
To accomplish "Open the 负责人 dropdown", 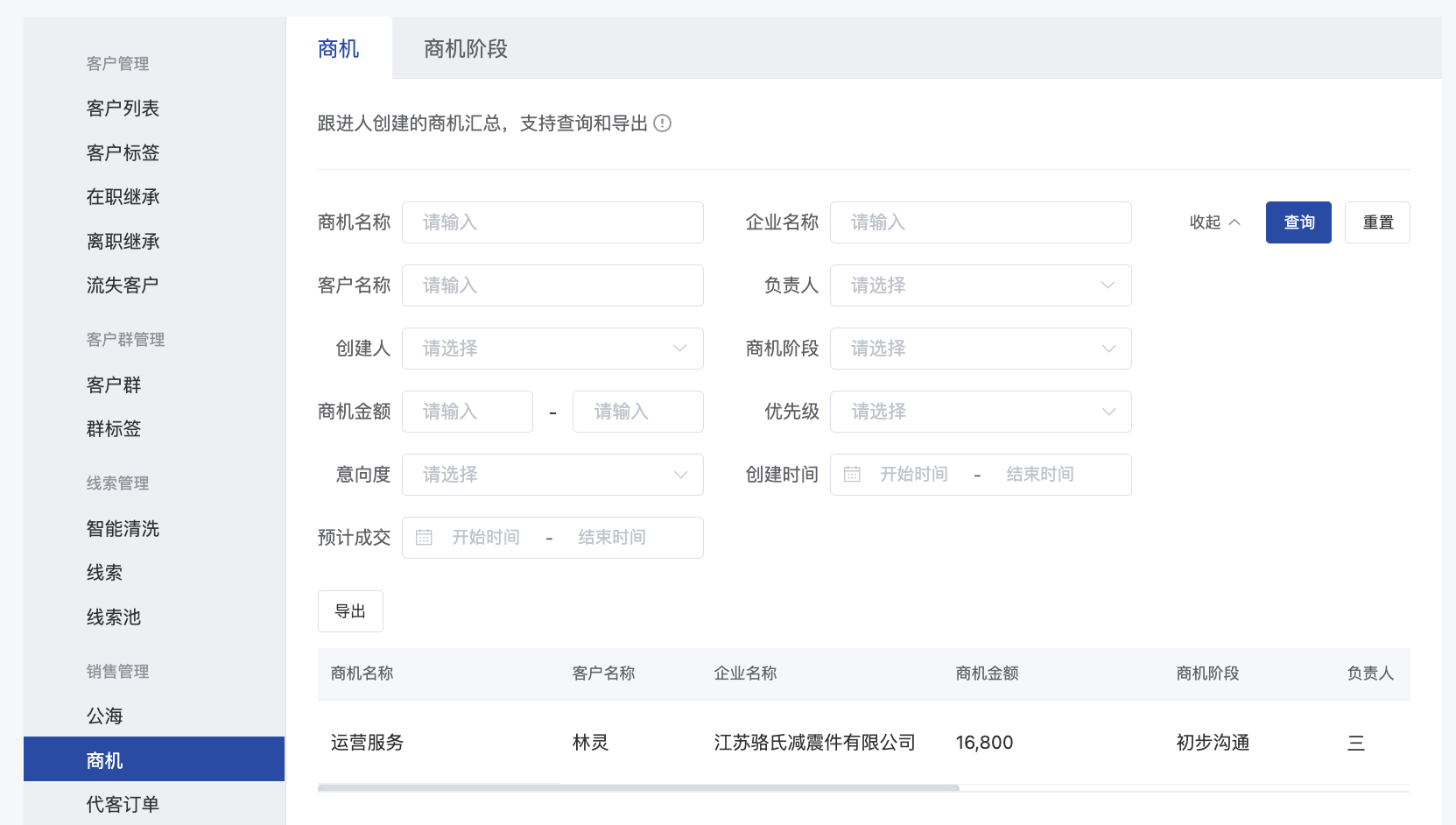I will 981,286.
